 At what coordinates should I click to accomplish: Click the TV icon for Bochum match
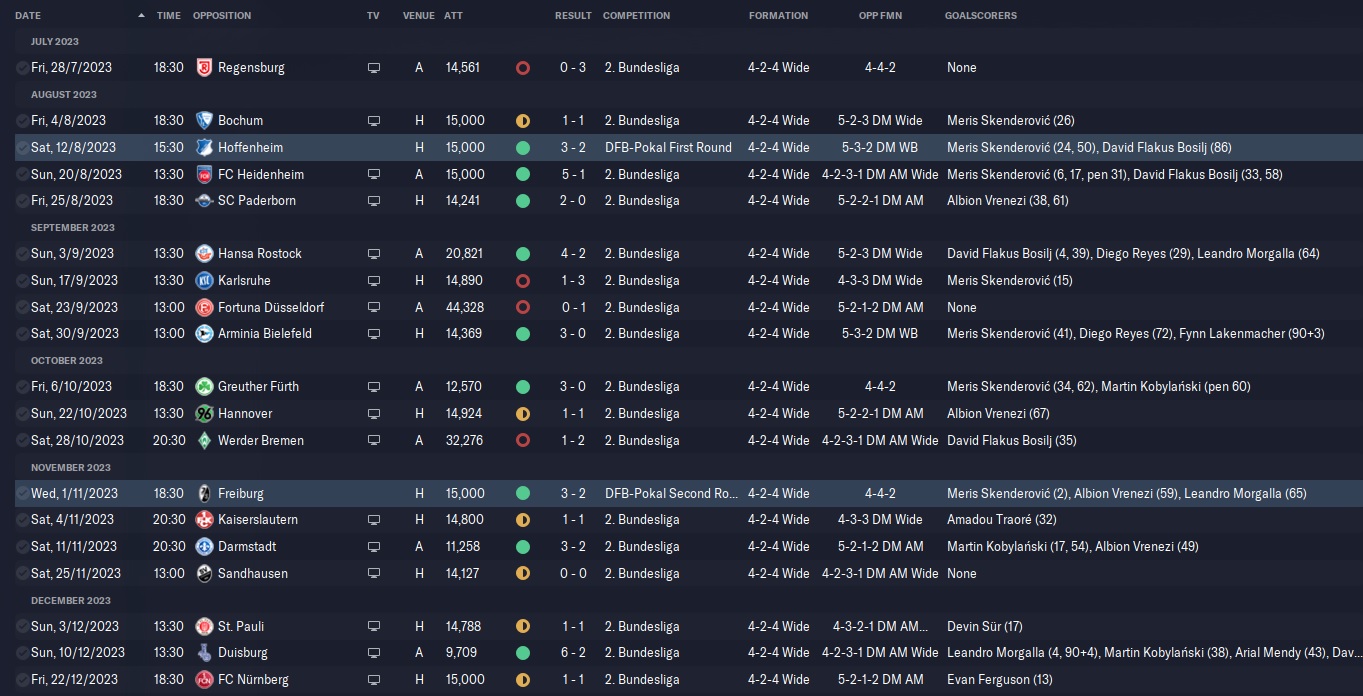click(x=374, y=121)
